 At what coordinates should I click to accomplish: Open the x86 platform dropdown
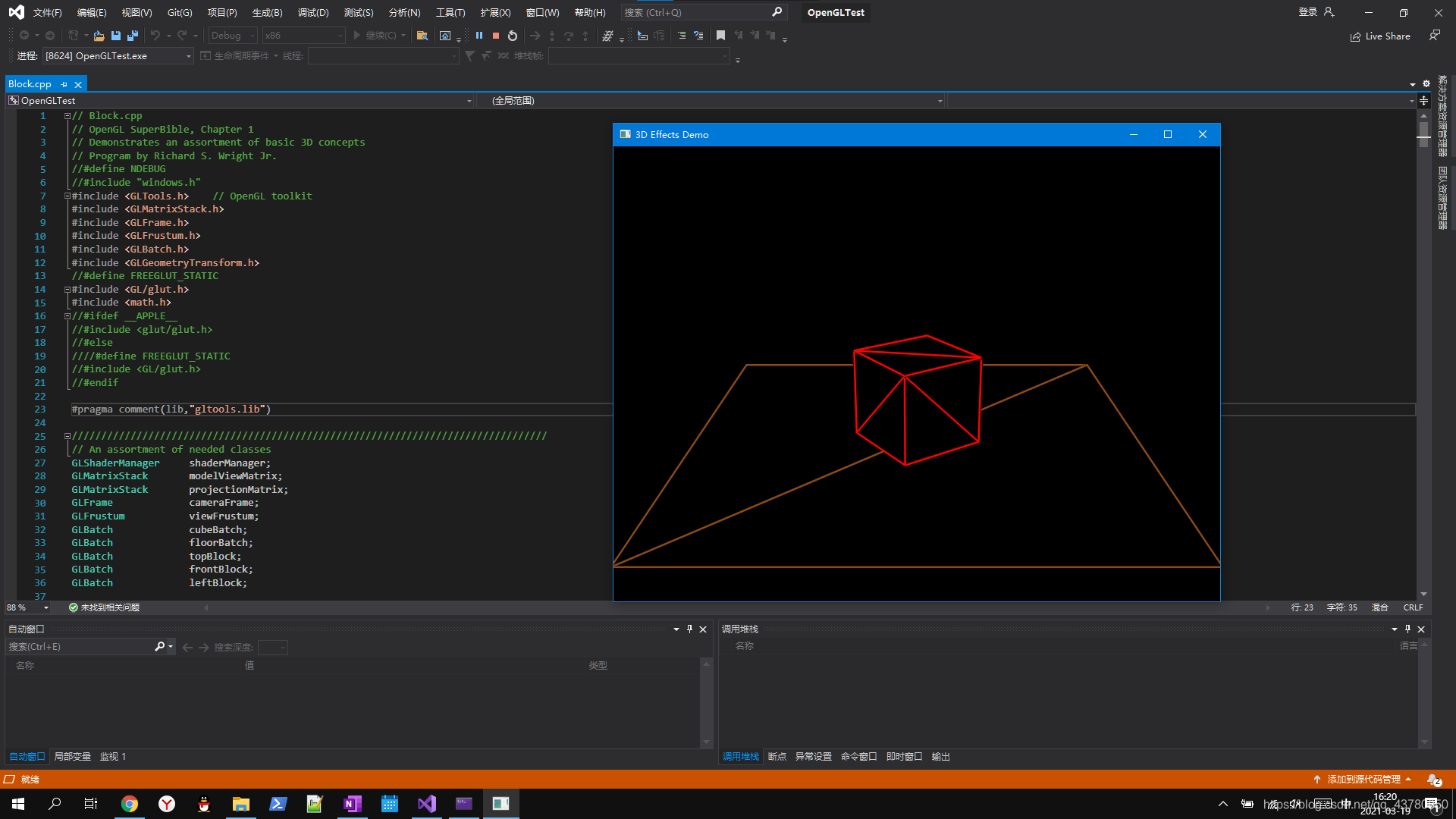[303, 36]
